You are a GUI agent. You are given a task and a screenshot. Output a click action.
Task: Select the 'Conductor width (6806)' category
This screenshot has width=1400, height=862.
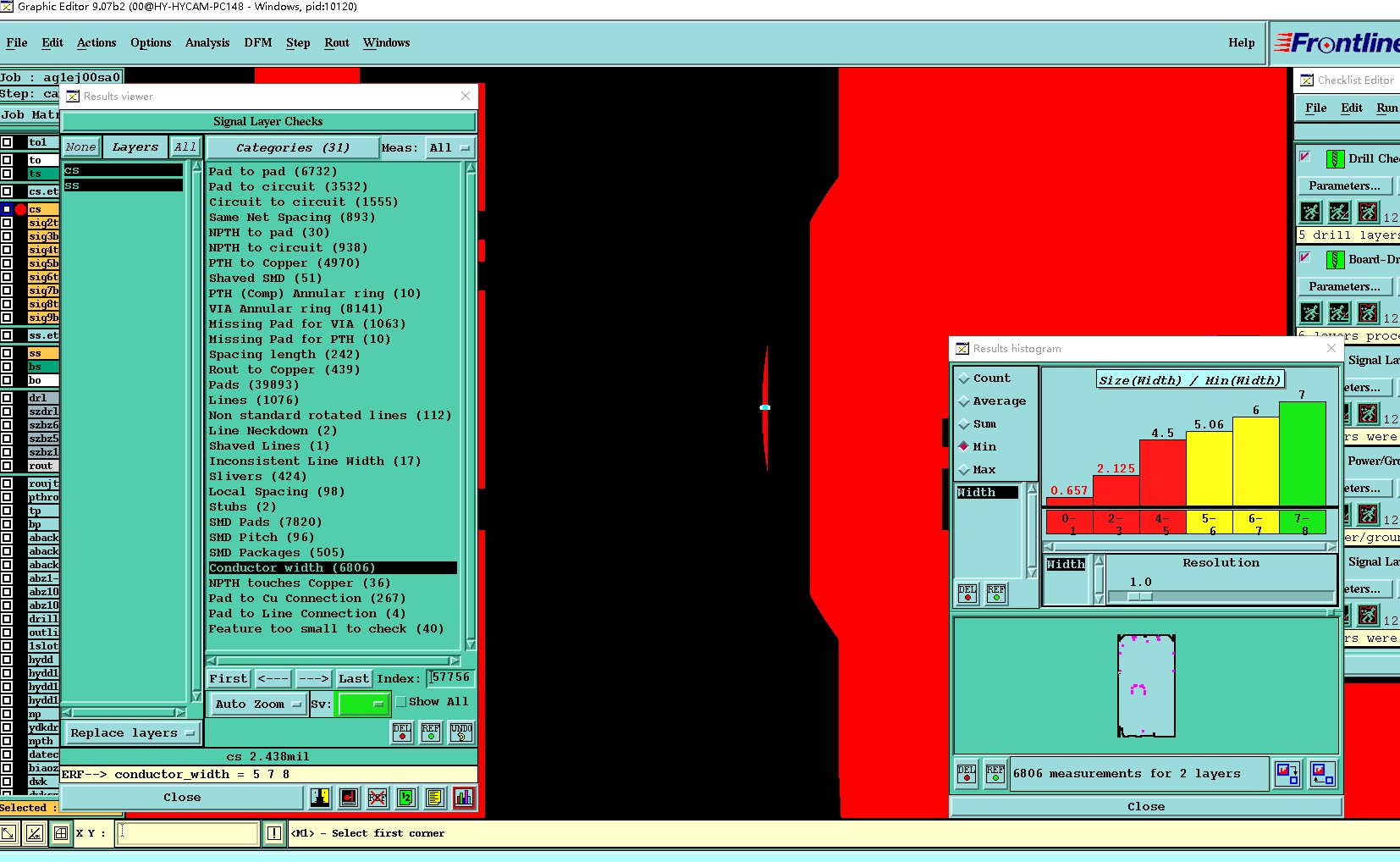(333, 568)
